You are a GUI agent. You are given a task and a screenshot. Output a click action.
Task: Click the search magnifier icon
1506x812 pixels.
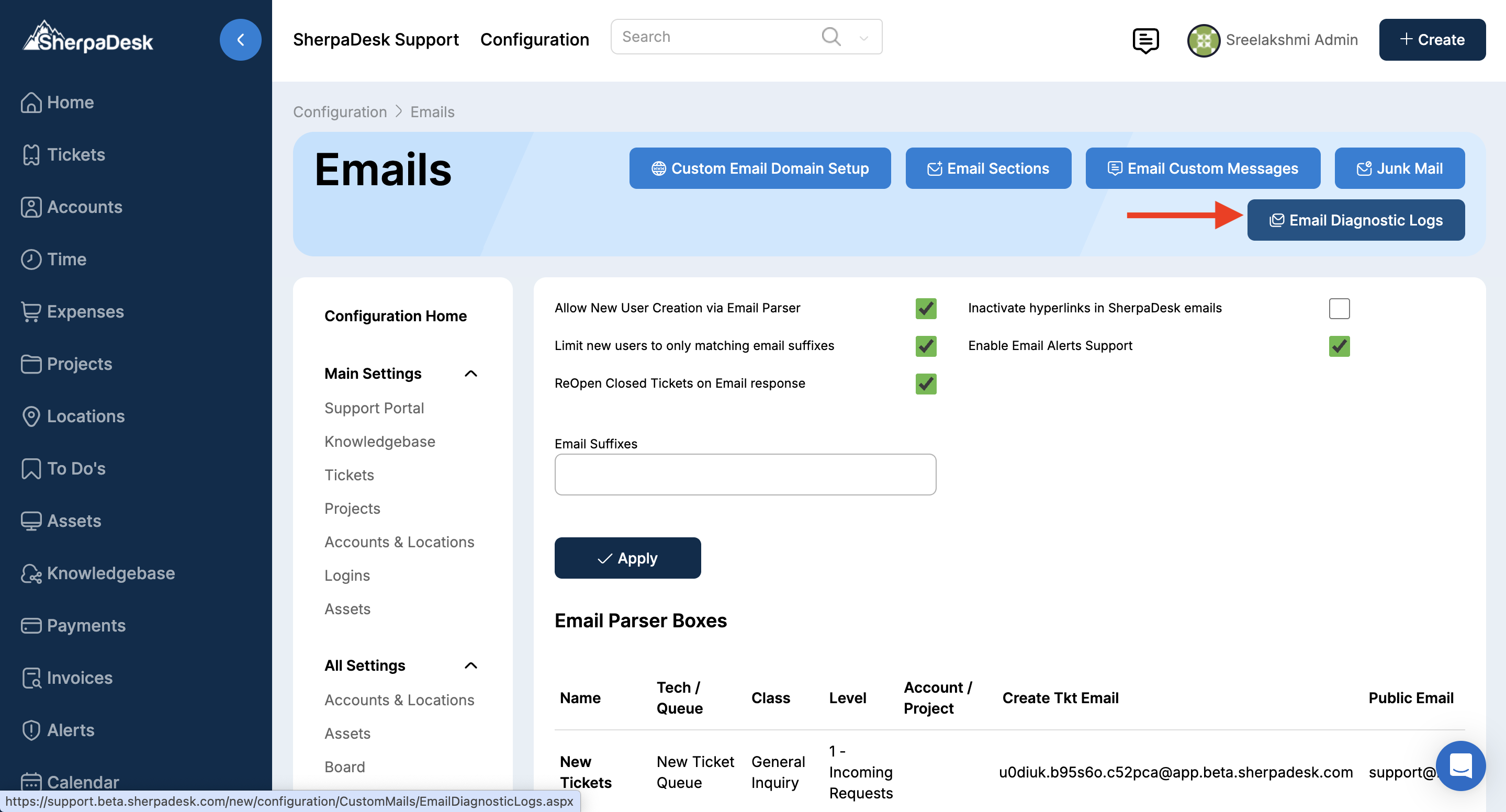(x=831, y=37)
